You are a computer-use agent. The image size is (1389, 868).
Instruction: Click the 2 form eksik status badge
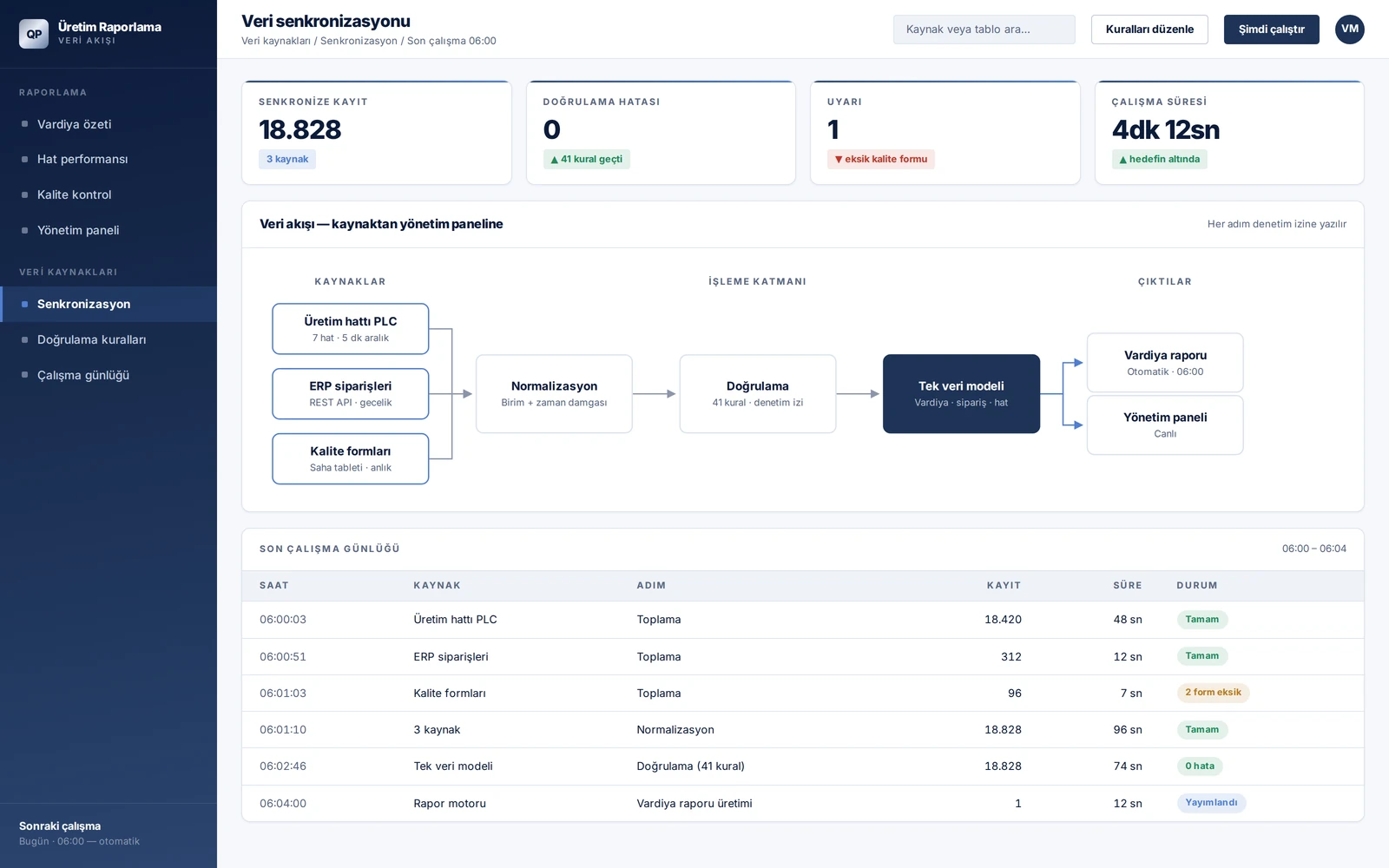(1213, 693)
